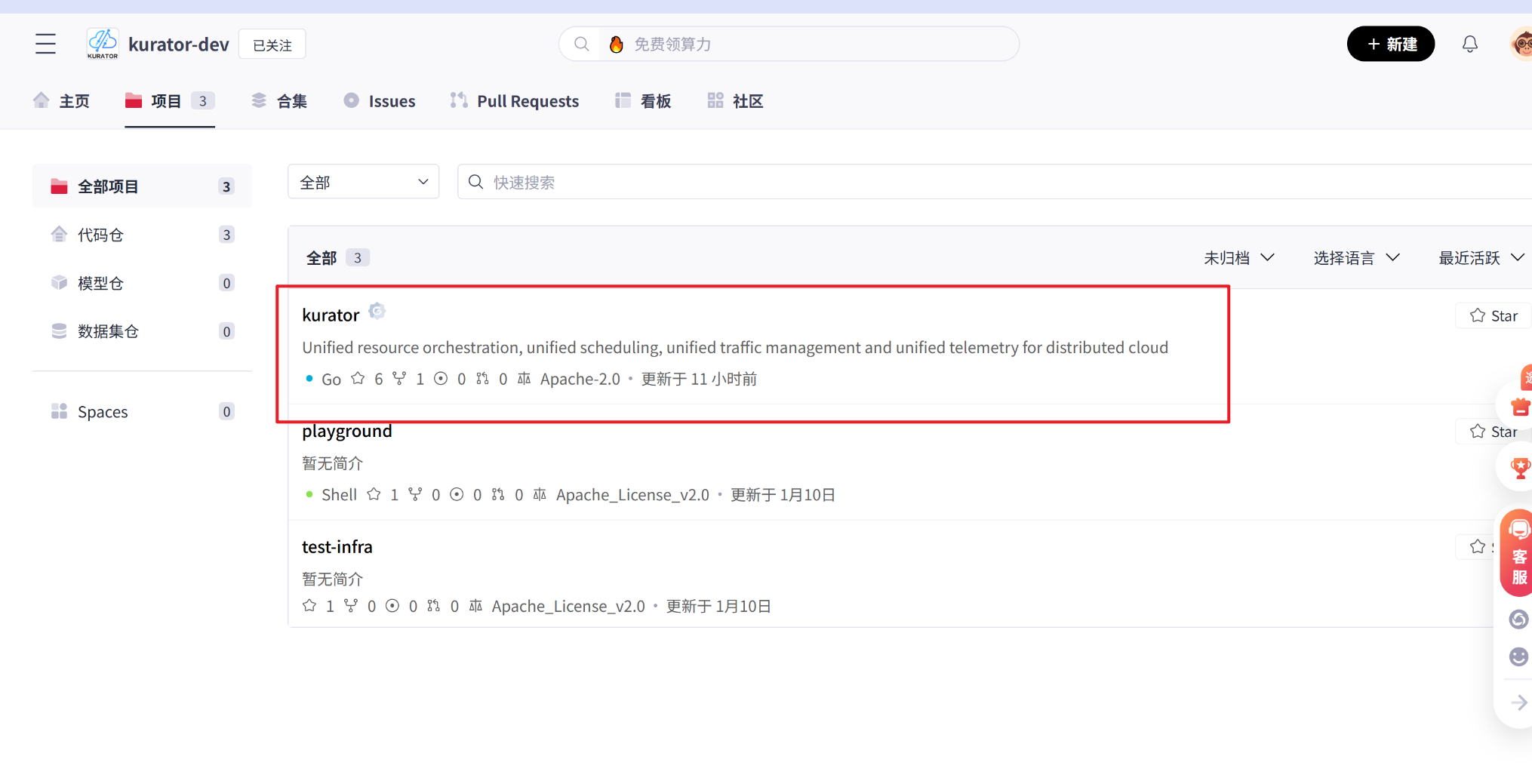Click the 新建 create button

(1391, 44)
